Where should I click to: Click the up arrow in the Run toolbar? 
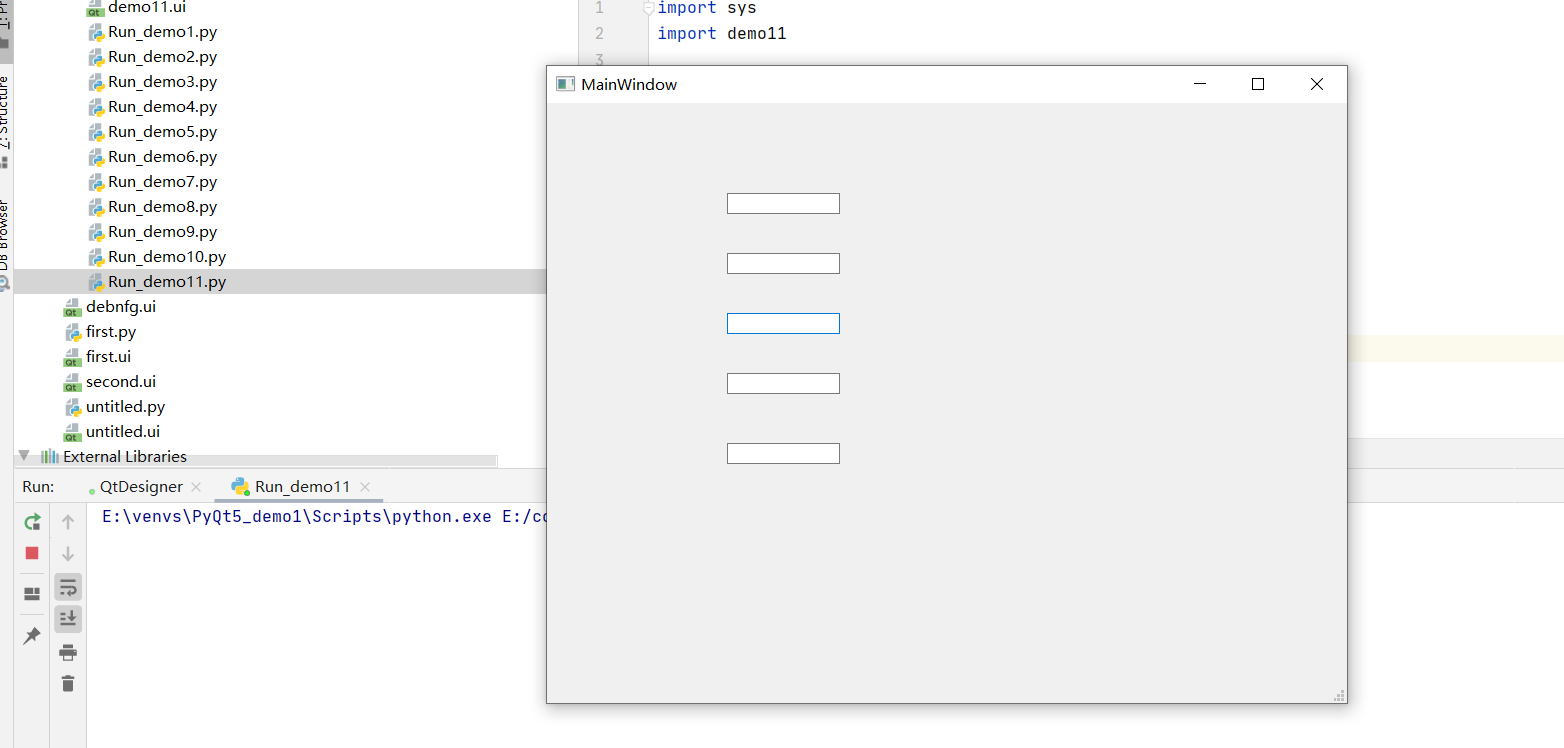click(x=68, y=522)
